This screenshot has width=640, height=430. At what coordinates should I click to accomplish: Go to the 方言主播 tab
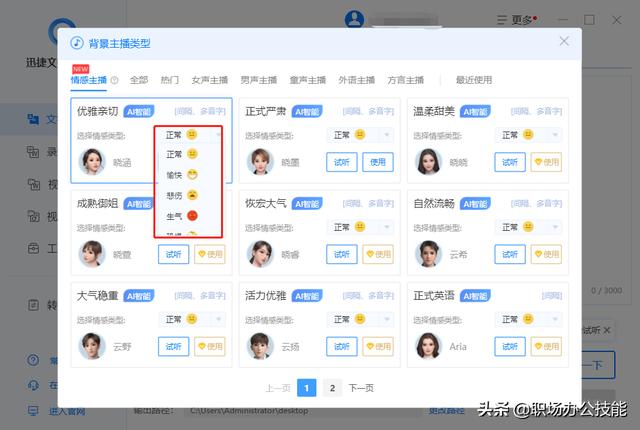[406, 80]
